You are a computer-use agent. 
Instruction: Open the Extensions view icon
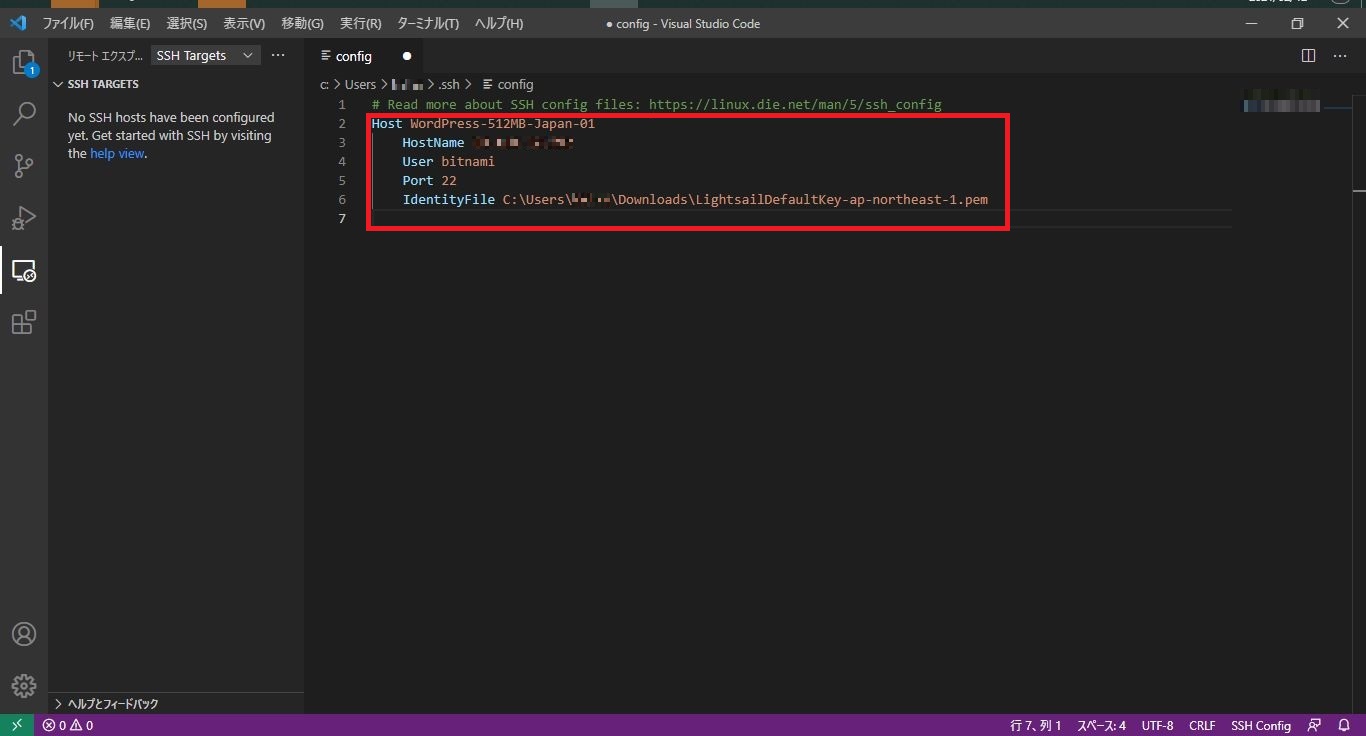point(23,322)
